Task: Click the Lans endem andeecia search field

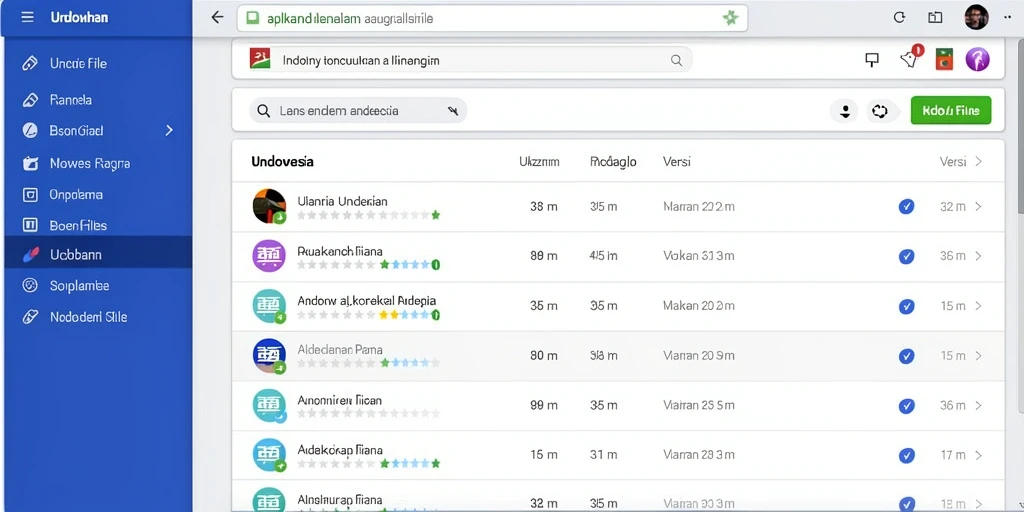Action: (x=358, y=111)
